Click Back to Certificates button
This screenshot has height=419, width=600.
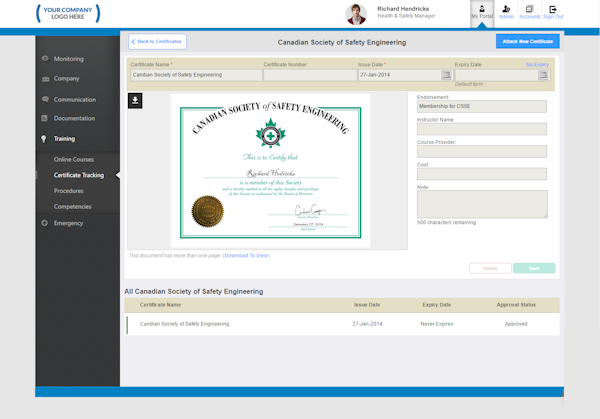[x=157, y=42]
